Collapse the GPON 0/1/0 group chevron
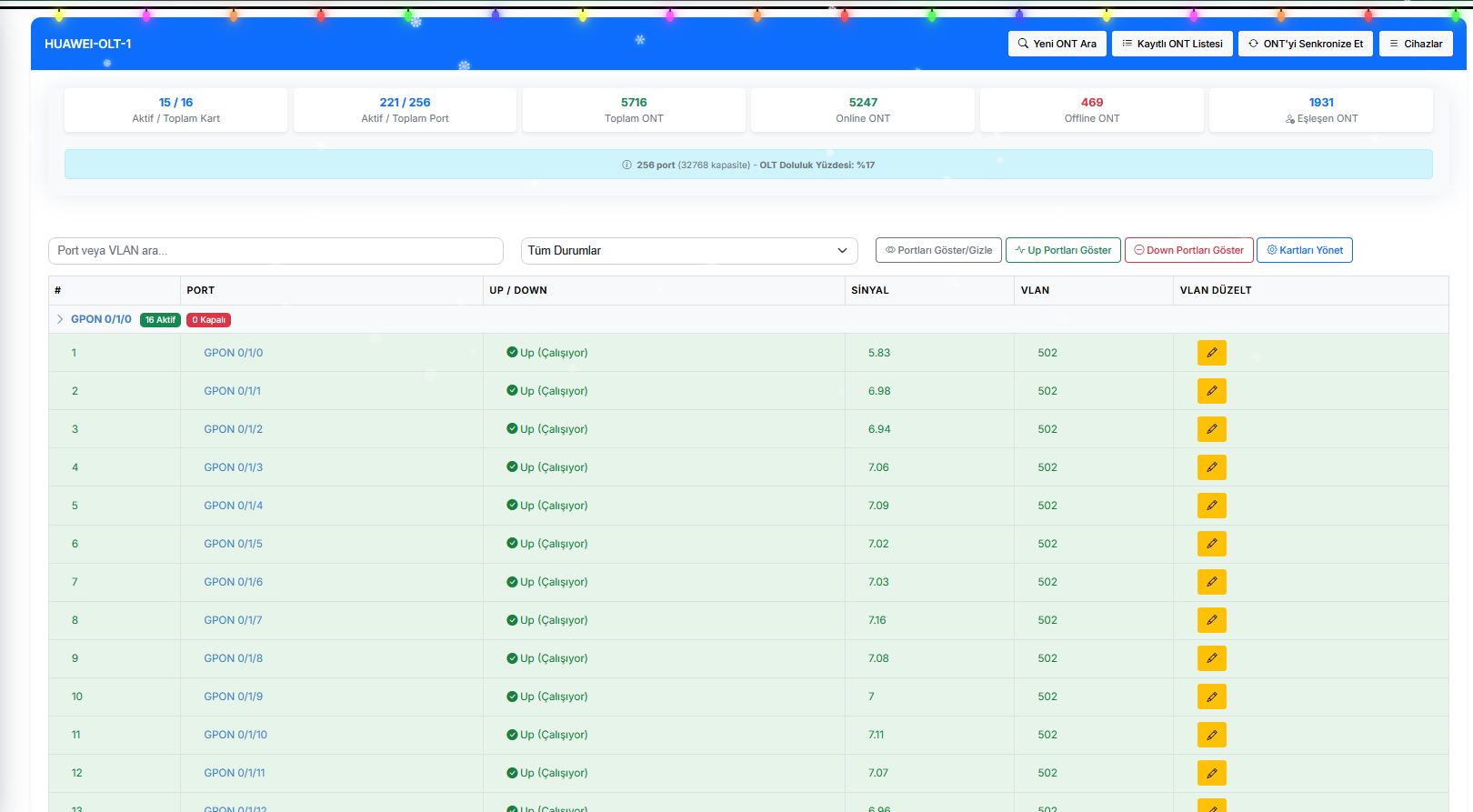 pyautogui.click(x=60, y=319)
